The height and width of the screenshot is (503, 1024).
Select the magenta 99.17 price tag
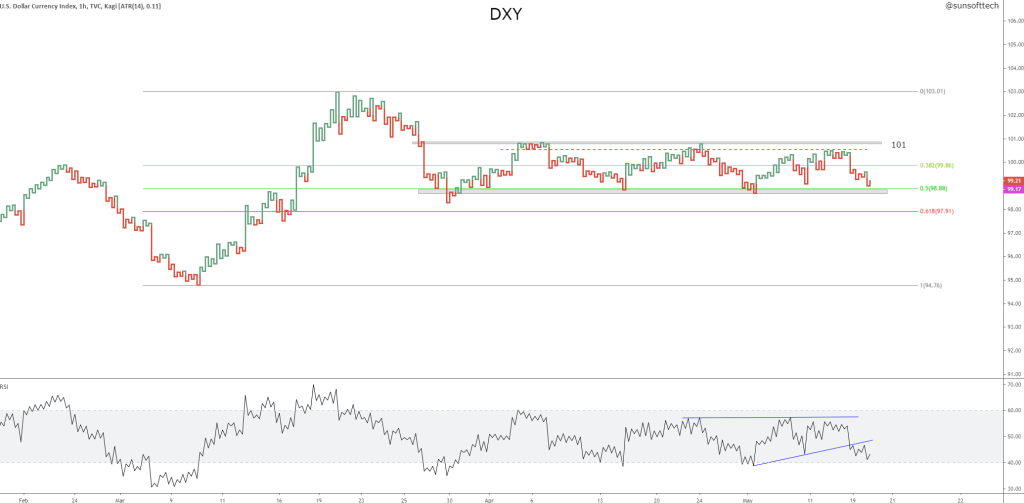(1013, 189)
